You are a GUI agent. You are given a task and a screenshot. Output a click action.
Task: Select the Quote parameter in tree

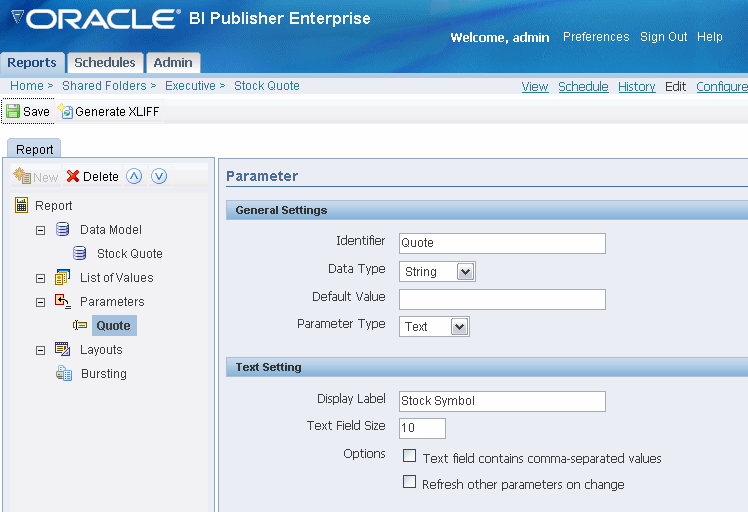[114, 325]
